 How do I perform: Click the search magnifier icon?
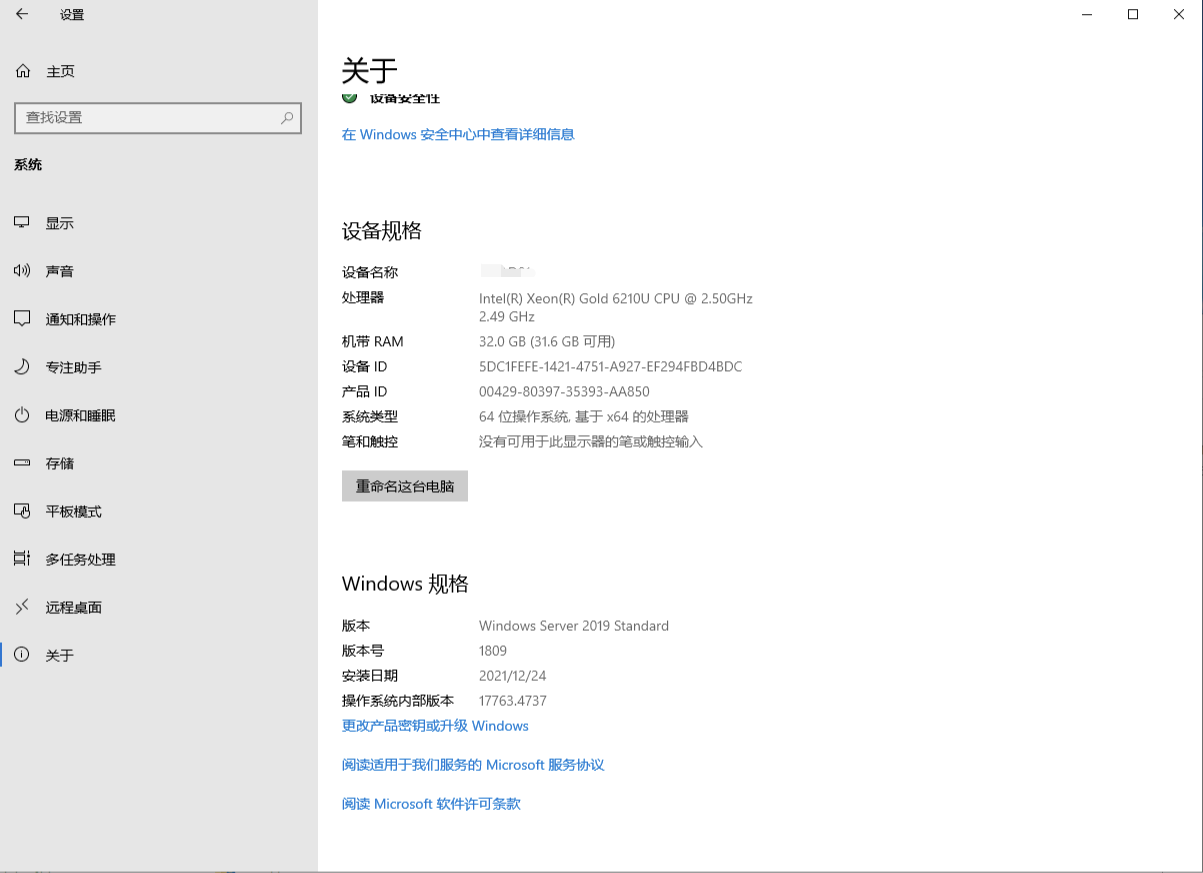point(287,117)
